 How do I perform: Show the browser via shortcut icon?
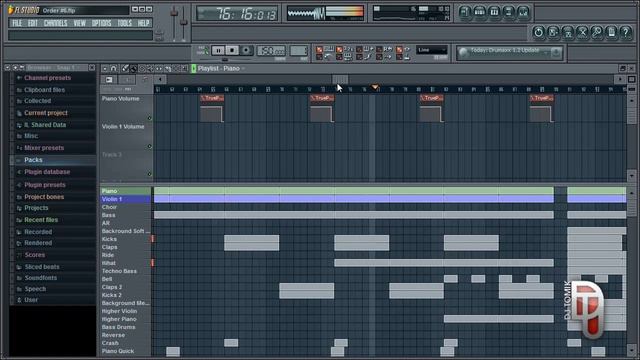point(509,12)
